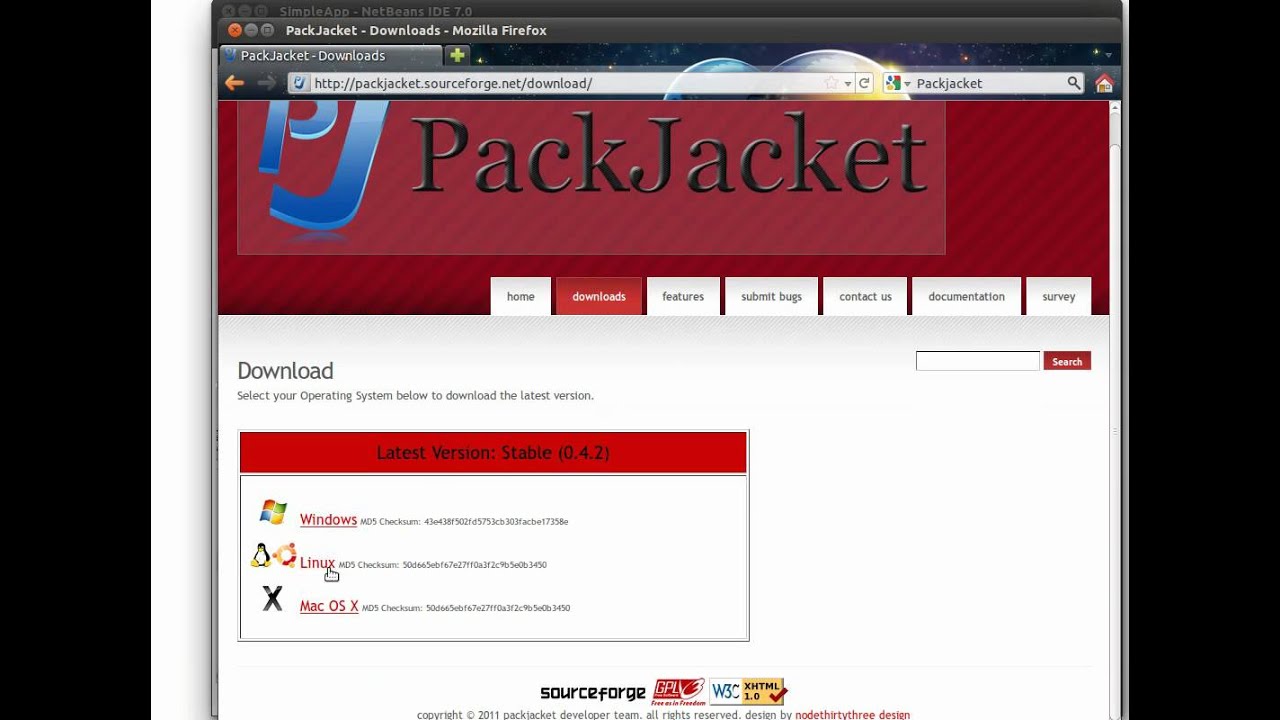Screen dimensions: 1280x720
Task: Open the tab list dropdown arrow
Action: pyautogui.click(x=1108, y=55)
